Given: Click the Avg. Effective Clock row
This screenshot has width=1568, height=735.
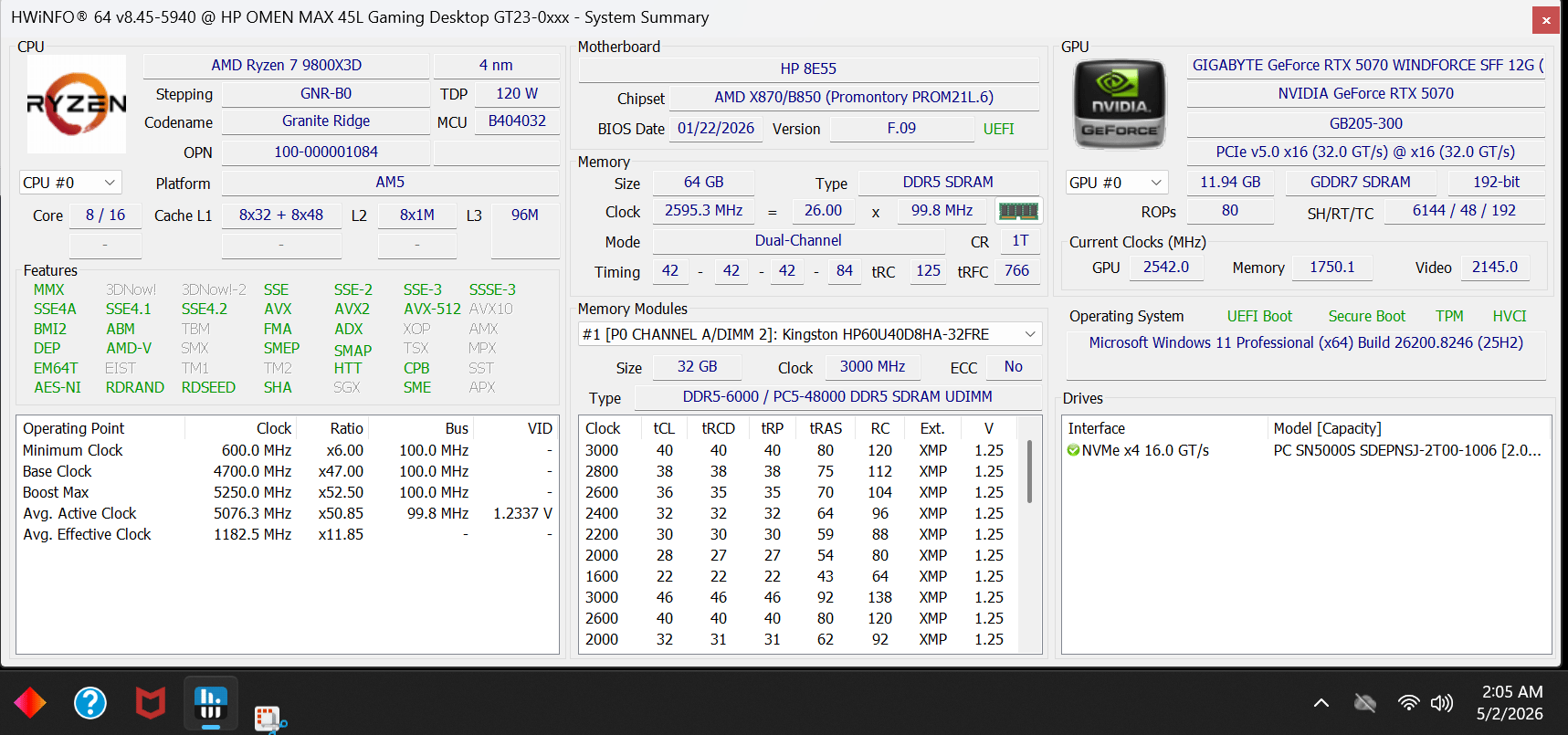Looking at the screenshot, I should [x=288, y=534].
